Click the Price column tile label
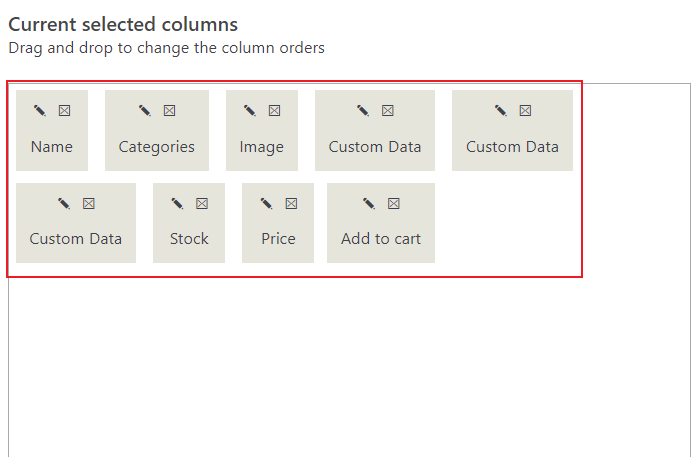The image size is (692, 457). click(278, 239)
